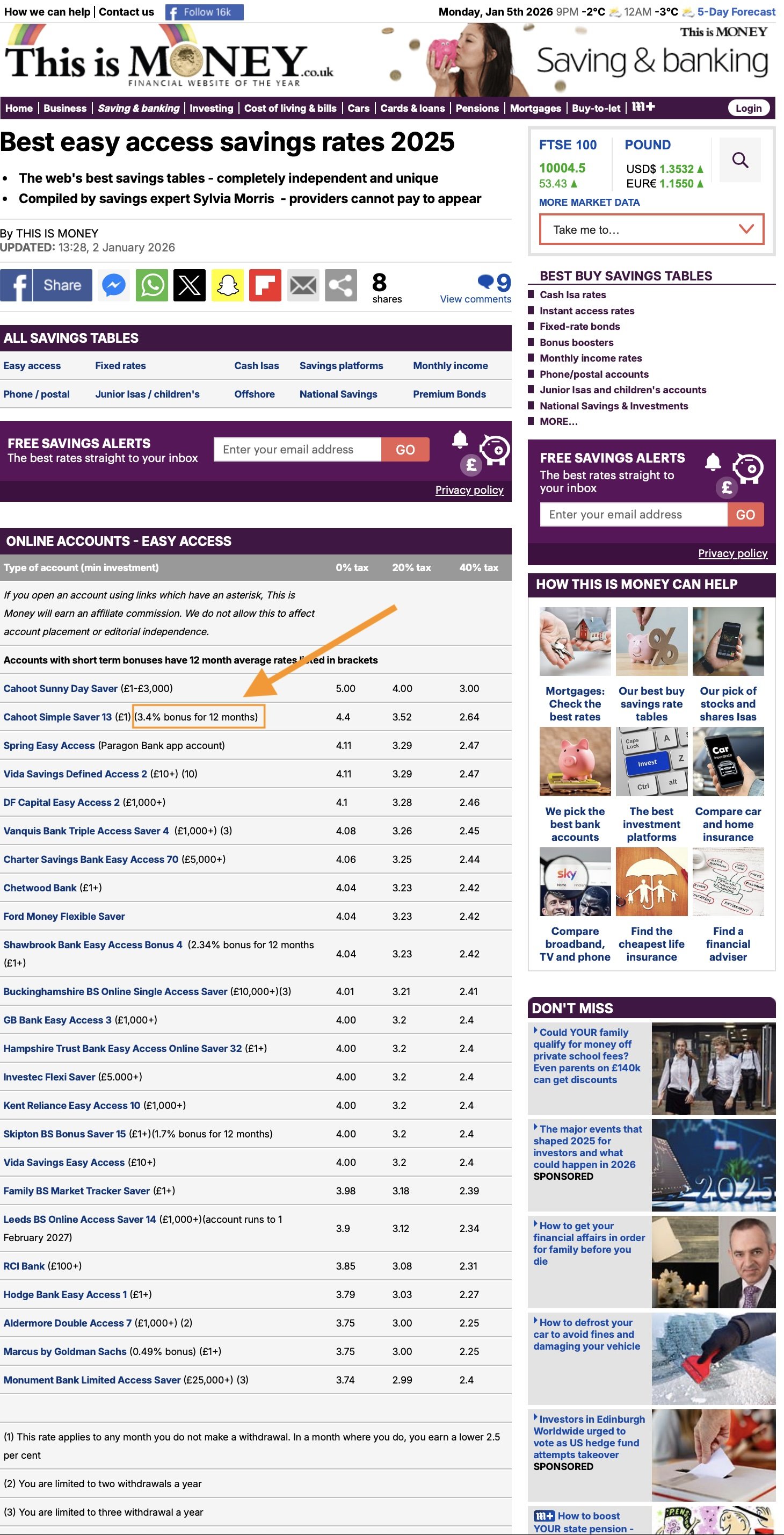The width and height of the screenshot is (784, 1535).
Task: Share article on Snapchat
Action: pyautogui.click(x=227, y=285)
